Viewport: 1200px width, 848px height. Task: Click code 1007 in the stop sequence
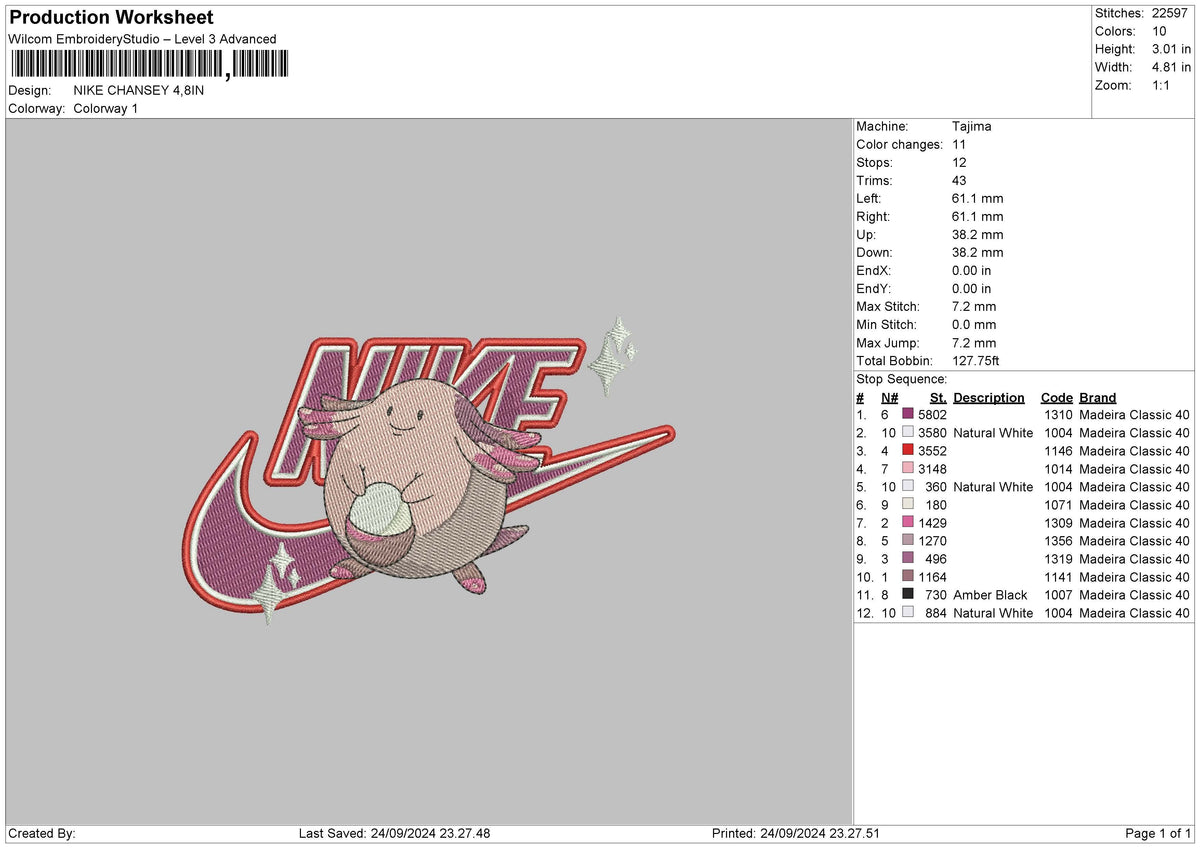click(1058, 594)
